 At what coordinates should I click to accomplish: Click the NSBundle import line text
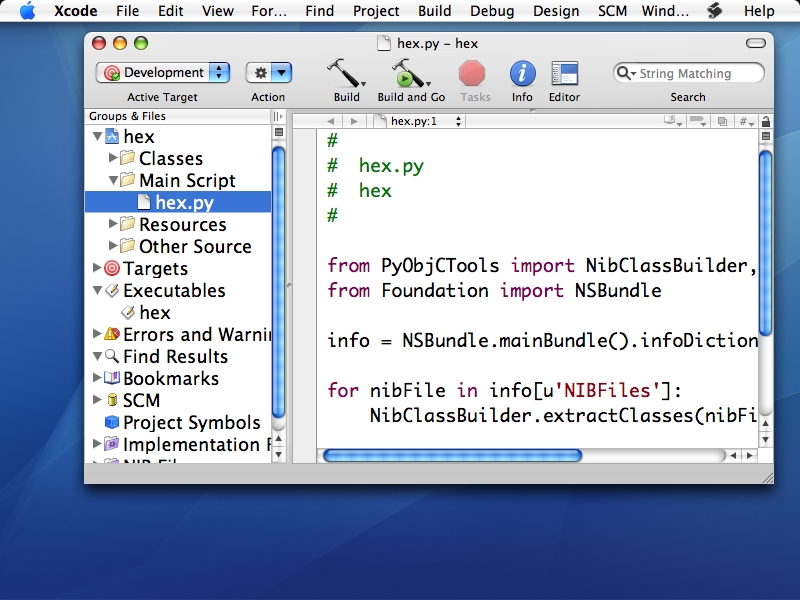pyautogui.click(x=494, y=291)
